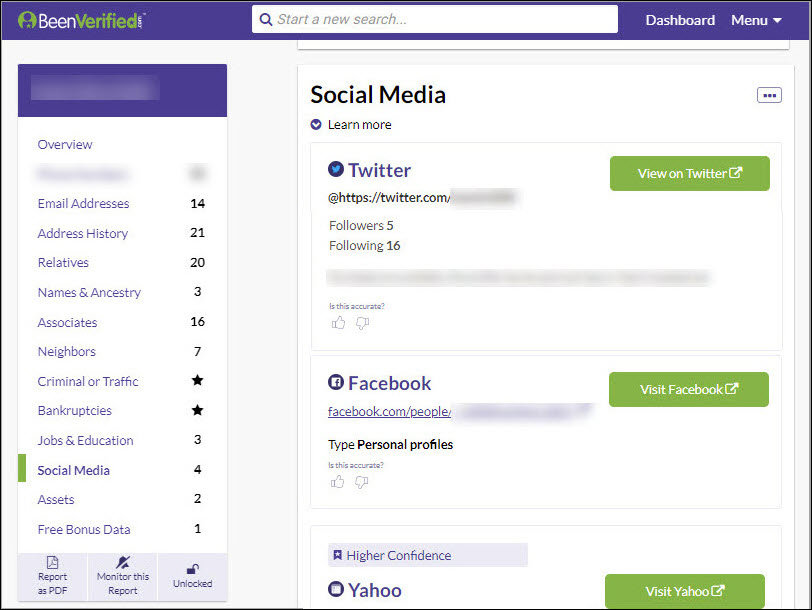Click the Monitor this Report icon
The width and height of the screenshot is (812, 610).
pyautogui.click(x=123, y=562)
